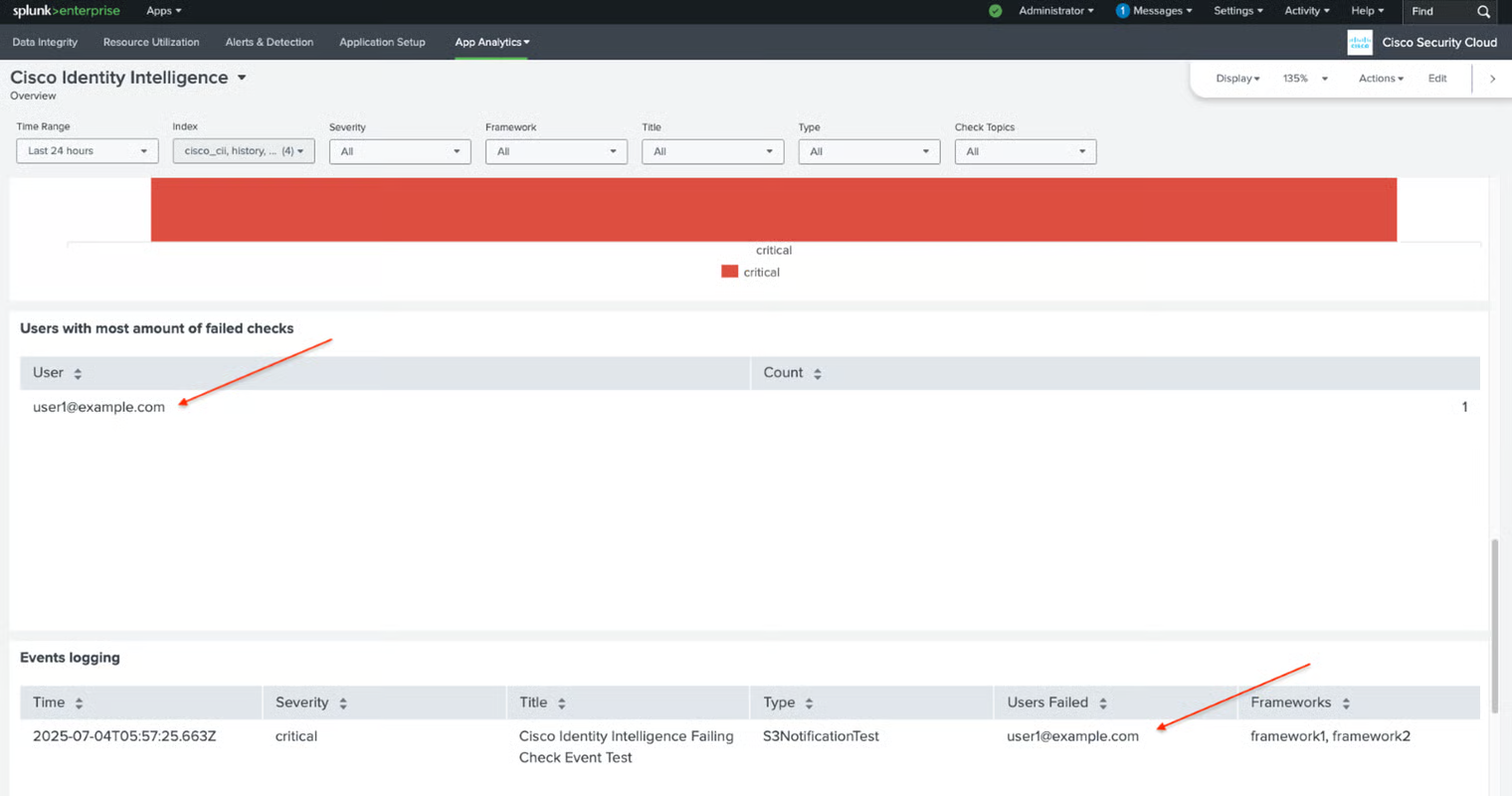Expand the right panel chevron arrow
Screen dimensions: 1512x796
[1492, 79]
